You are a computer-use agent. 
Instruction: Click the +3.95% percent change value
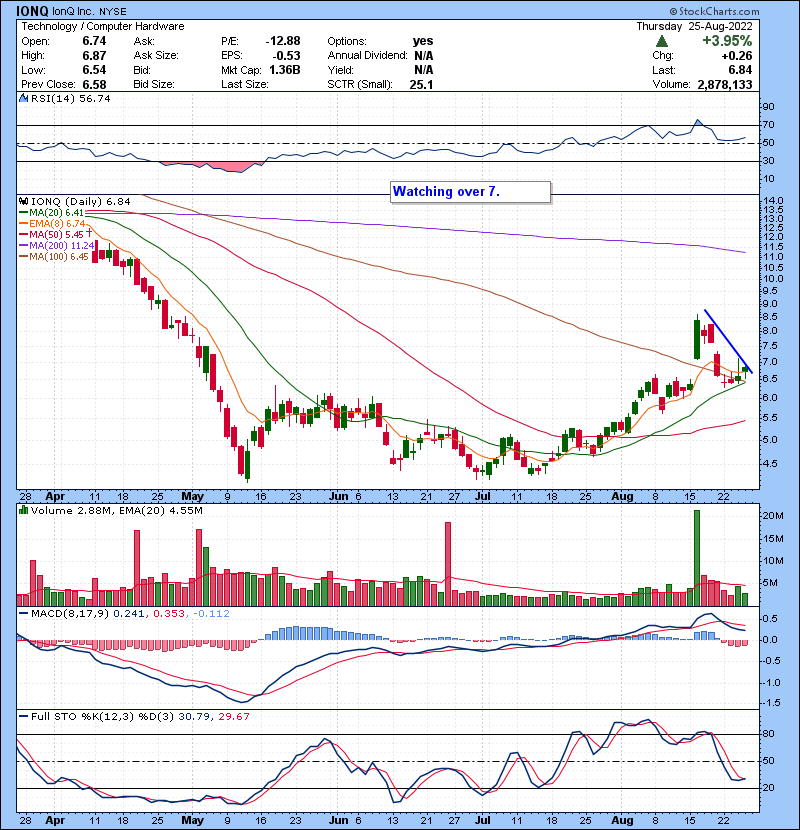coord(727,41)
